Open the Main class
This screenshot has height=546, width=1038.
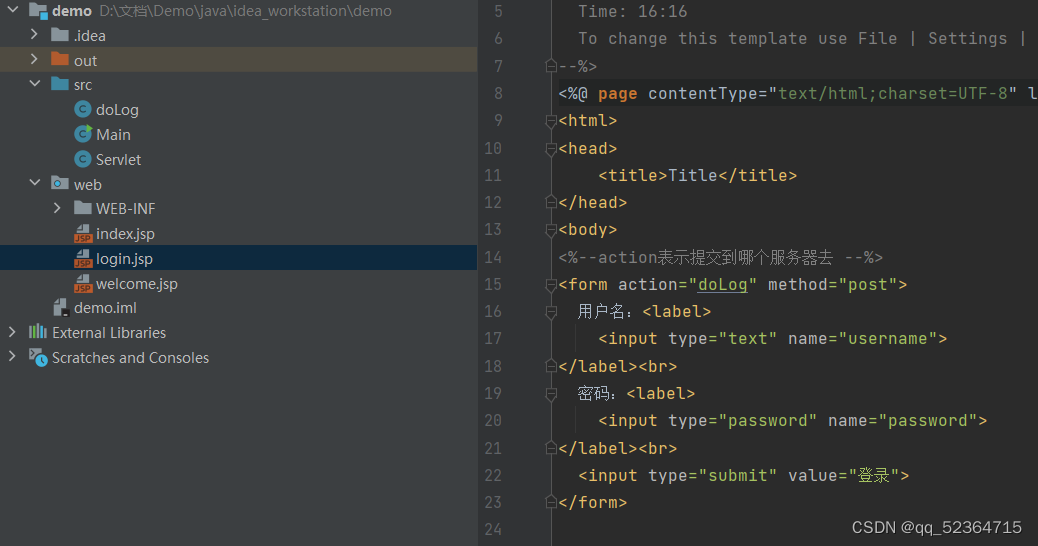(x=113, y=135)
